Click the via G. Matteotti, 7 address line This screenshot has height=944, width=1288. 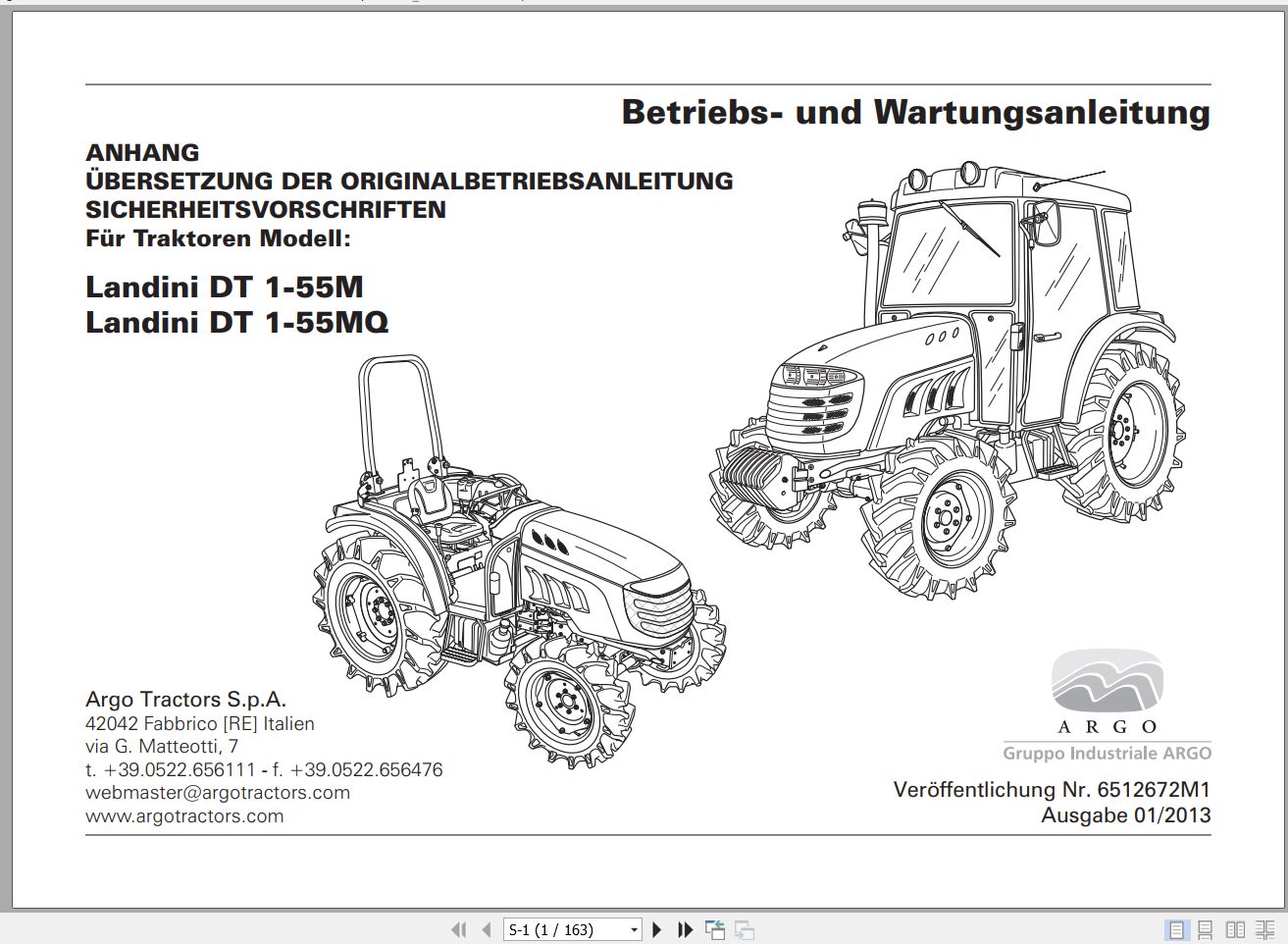click(x=162, y=747)
